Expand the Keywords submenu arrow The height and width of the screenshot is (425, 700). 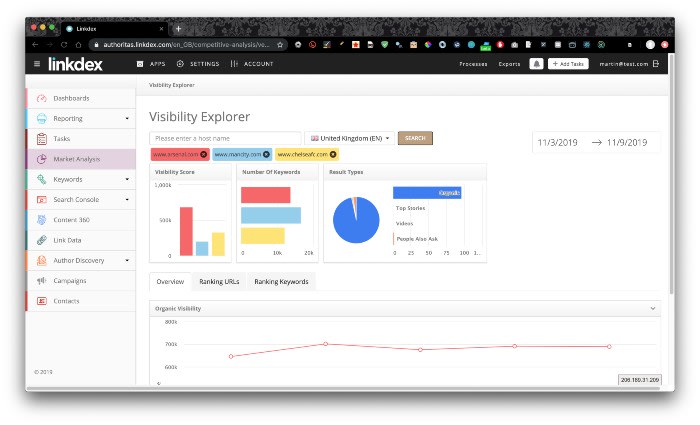[127, 179]
